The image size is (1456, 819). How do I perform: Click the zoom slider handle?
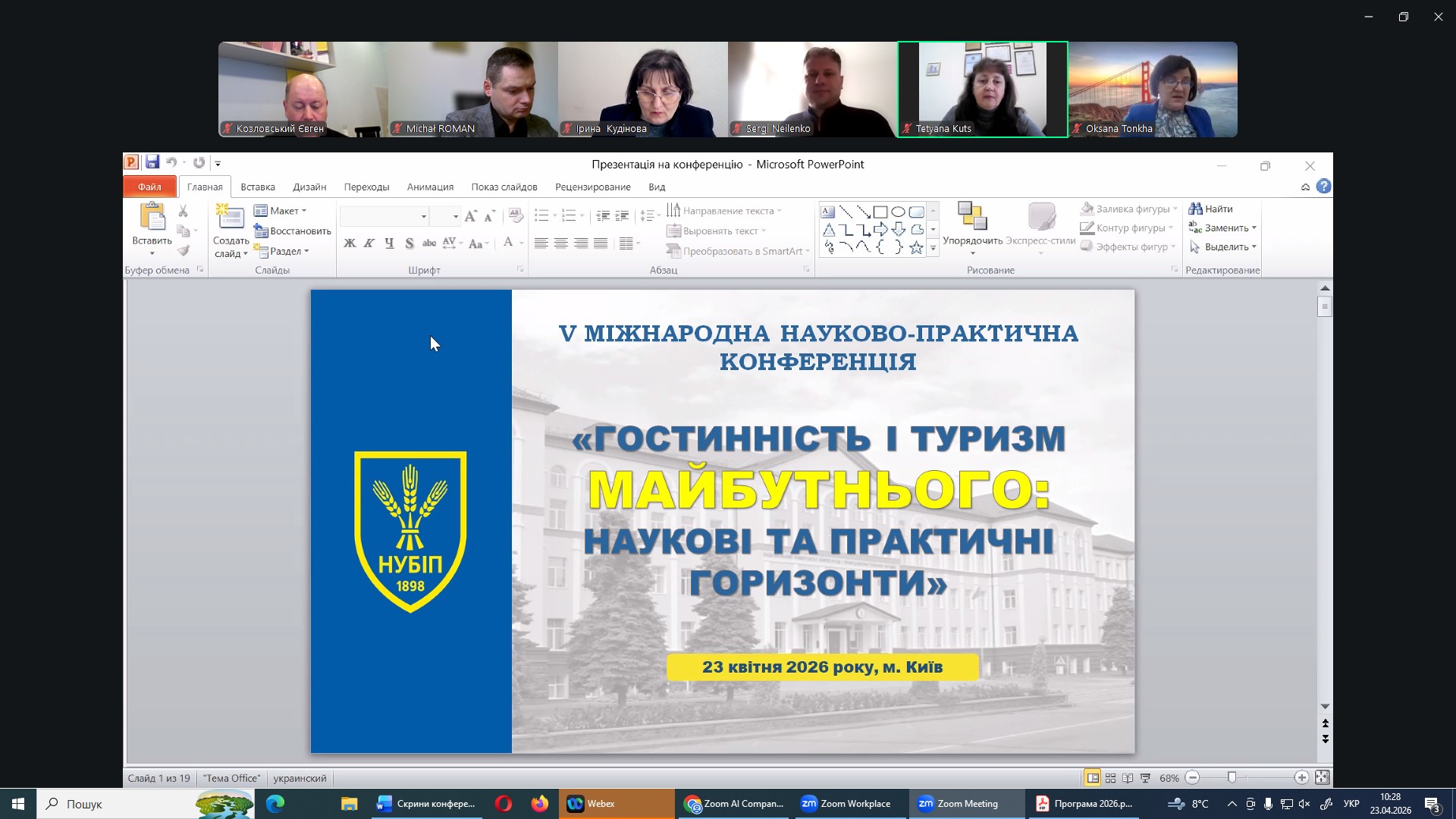click(1232, 778)
